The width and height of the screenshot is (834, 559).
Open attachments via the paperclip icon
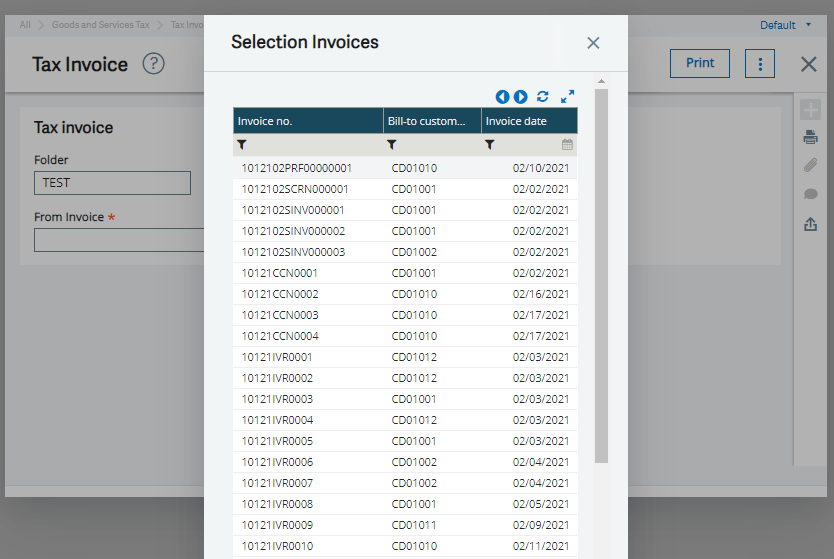pos(810,165)
